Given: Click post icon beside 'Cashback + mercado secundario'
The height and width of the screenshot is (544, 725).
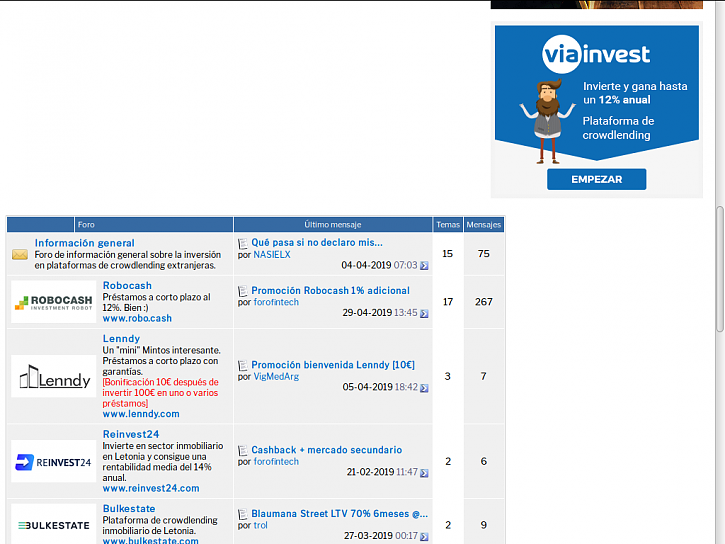Looking at the screenshot, I should pyautogui.click(x=243, y=451).
